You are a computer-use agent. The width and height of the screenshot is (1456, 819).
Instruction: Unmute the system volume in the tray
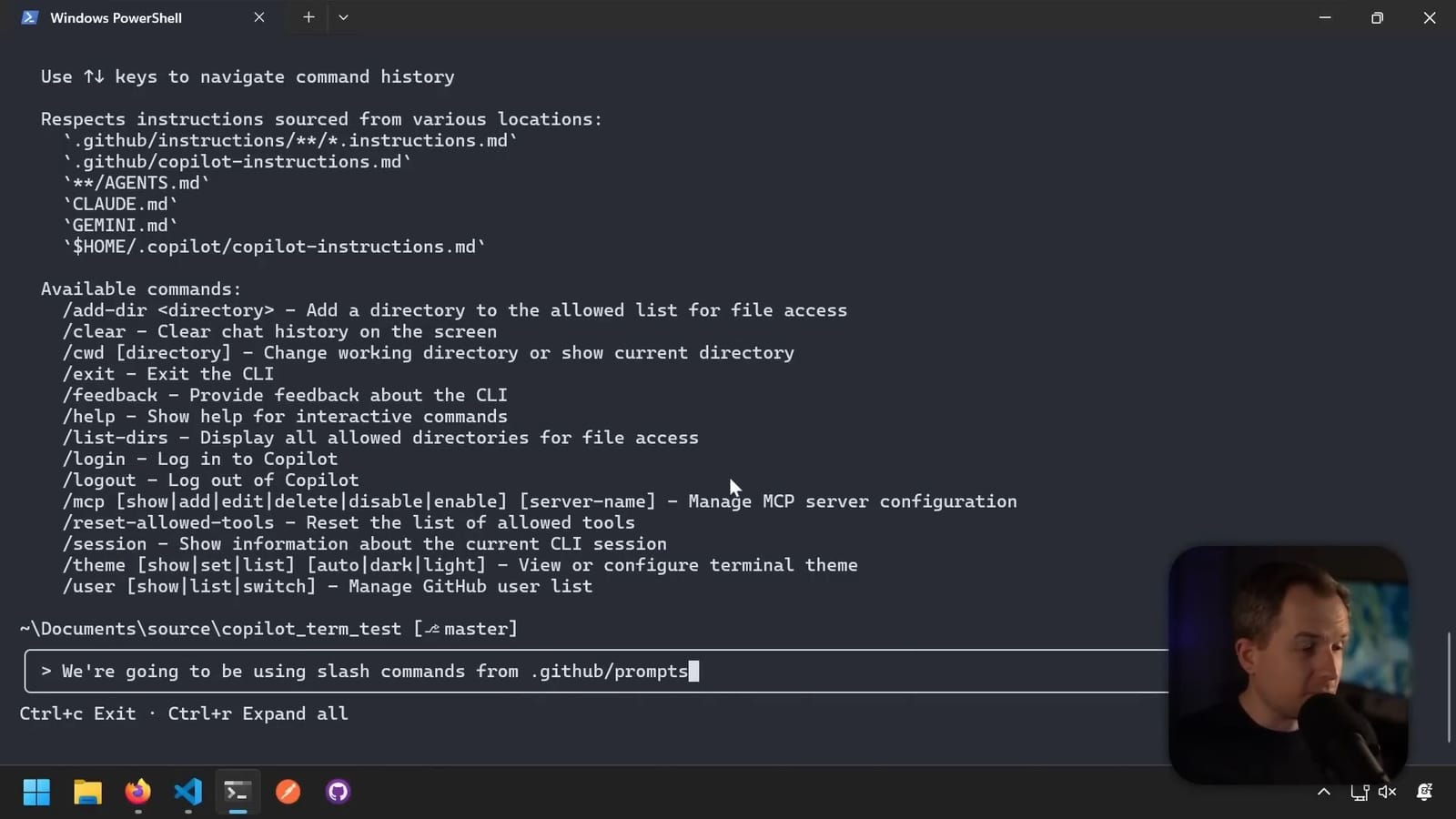pyautogui.click(x=1386, y=793)
